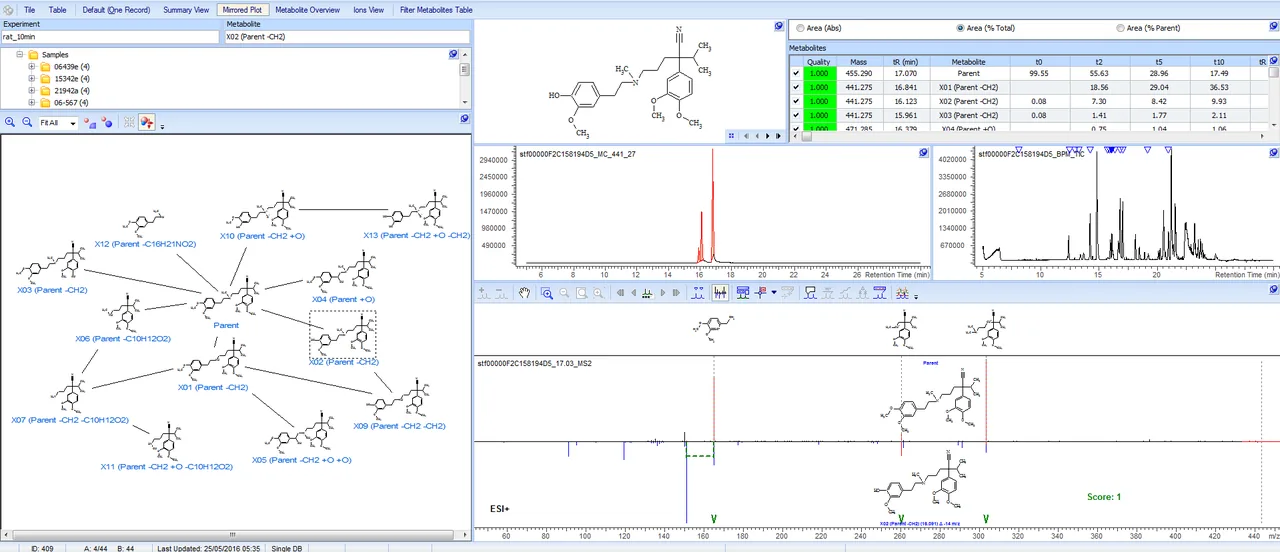Click the metabolites table vertical scrollbar thumb
This screenshot has width=1280, height=552.
1273,72
